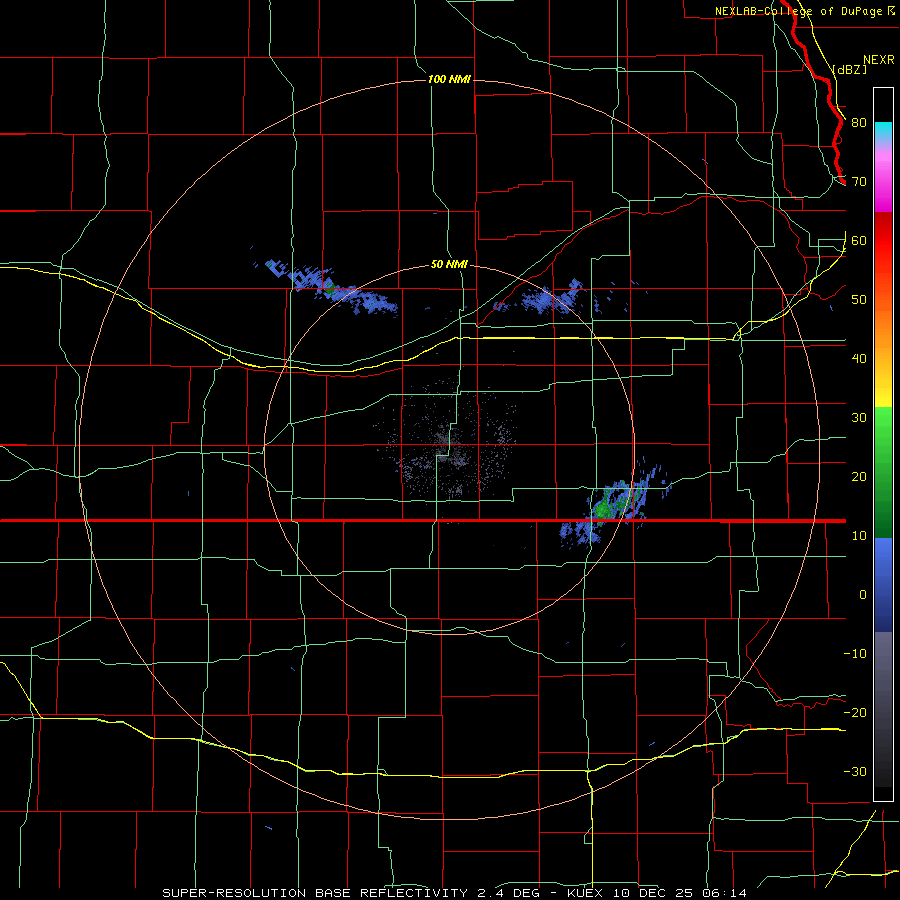The image size is (900, 900).
Task: Click the 50 NMI range ring label
Action: coord(449,264)
